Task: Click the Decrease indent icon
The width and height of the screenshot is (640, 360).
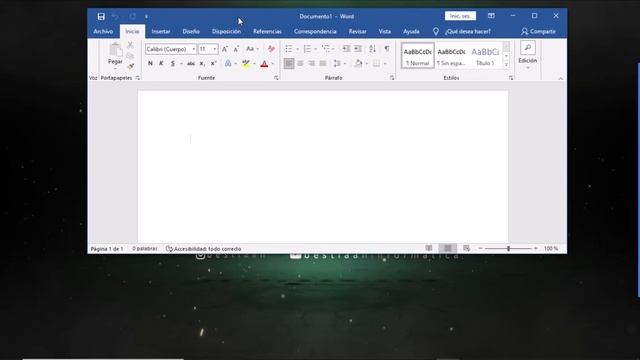Action: [x=346, y=49]
